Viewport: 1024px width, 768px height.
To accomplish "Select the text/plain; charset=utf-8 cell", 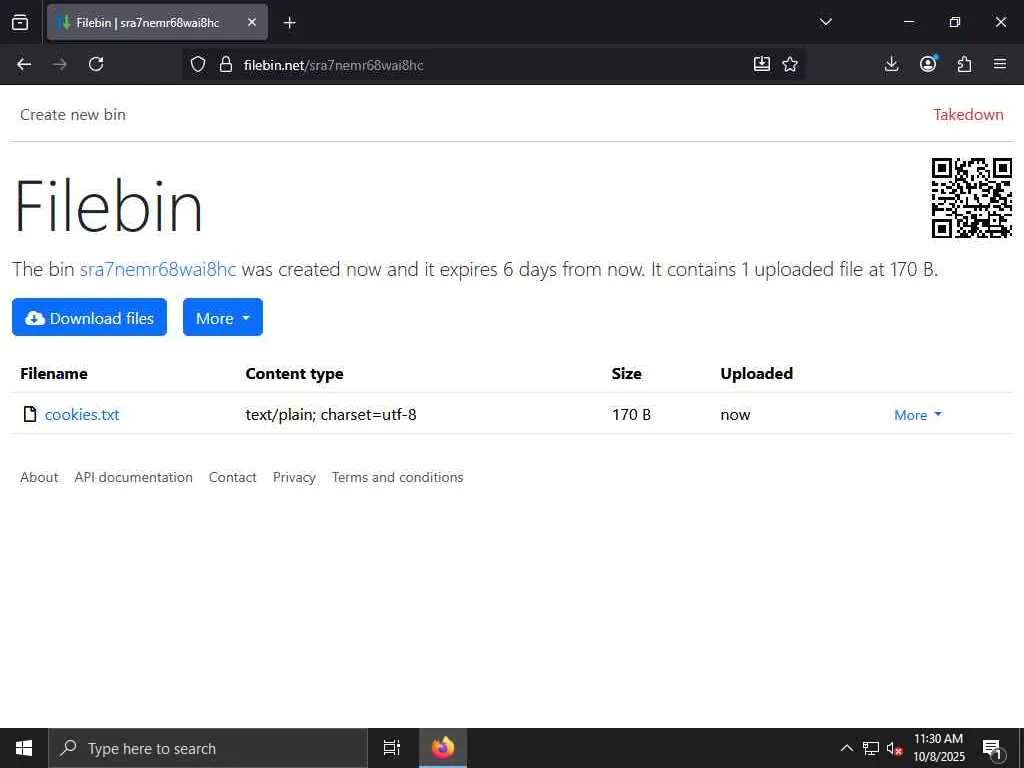I will pyautogui.click(x=331, y=414).
